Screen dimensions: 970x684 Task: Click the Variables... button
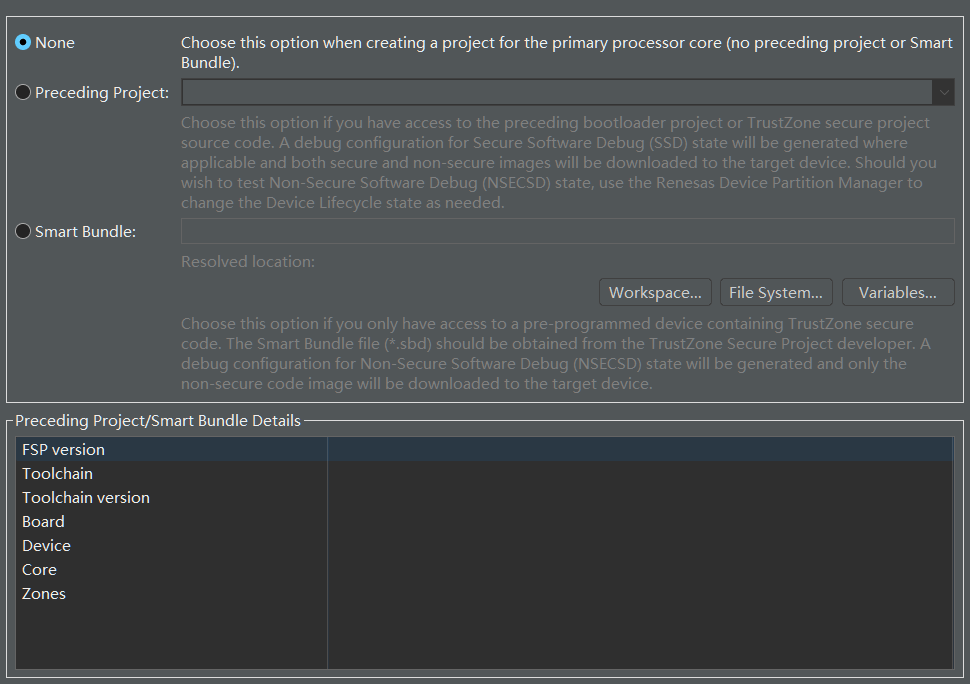tap(898, 292)
